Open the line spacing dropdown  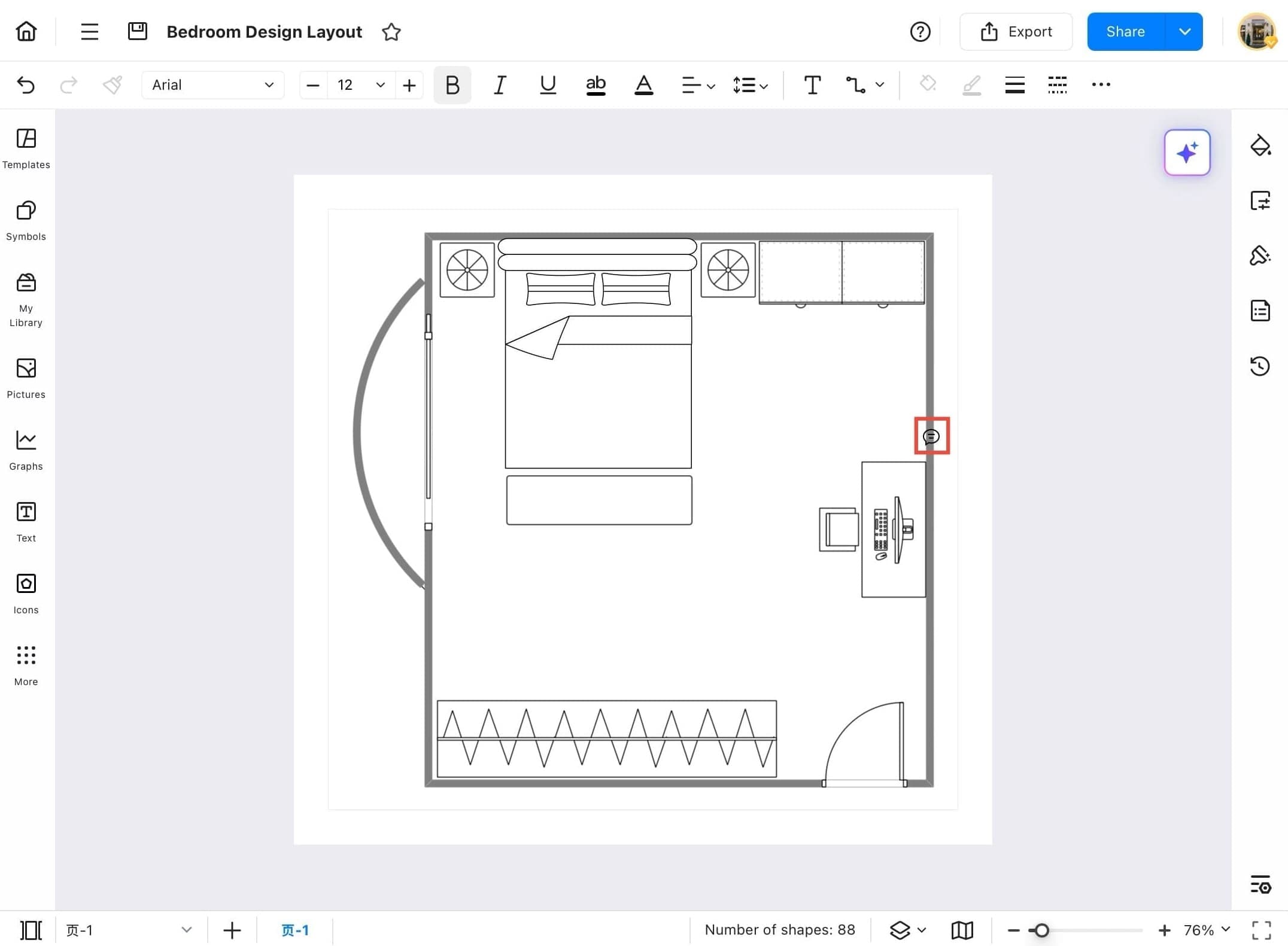[749, 84]
